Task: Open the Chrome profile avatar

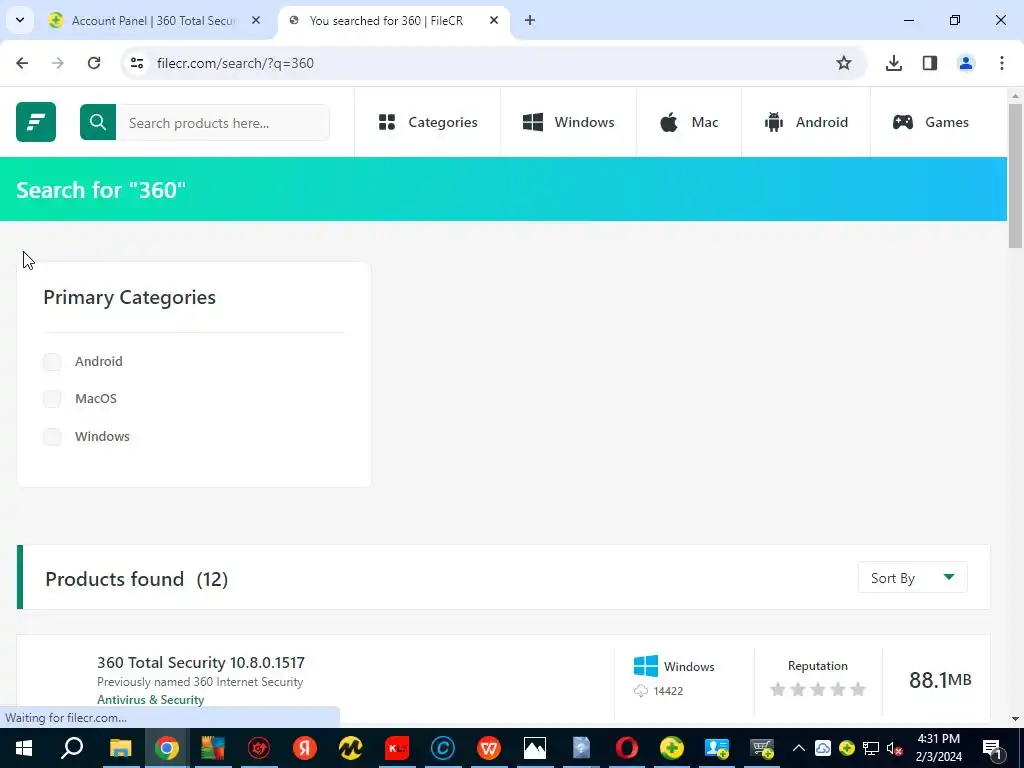Action: tap(966, 63)
